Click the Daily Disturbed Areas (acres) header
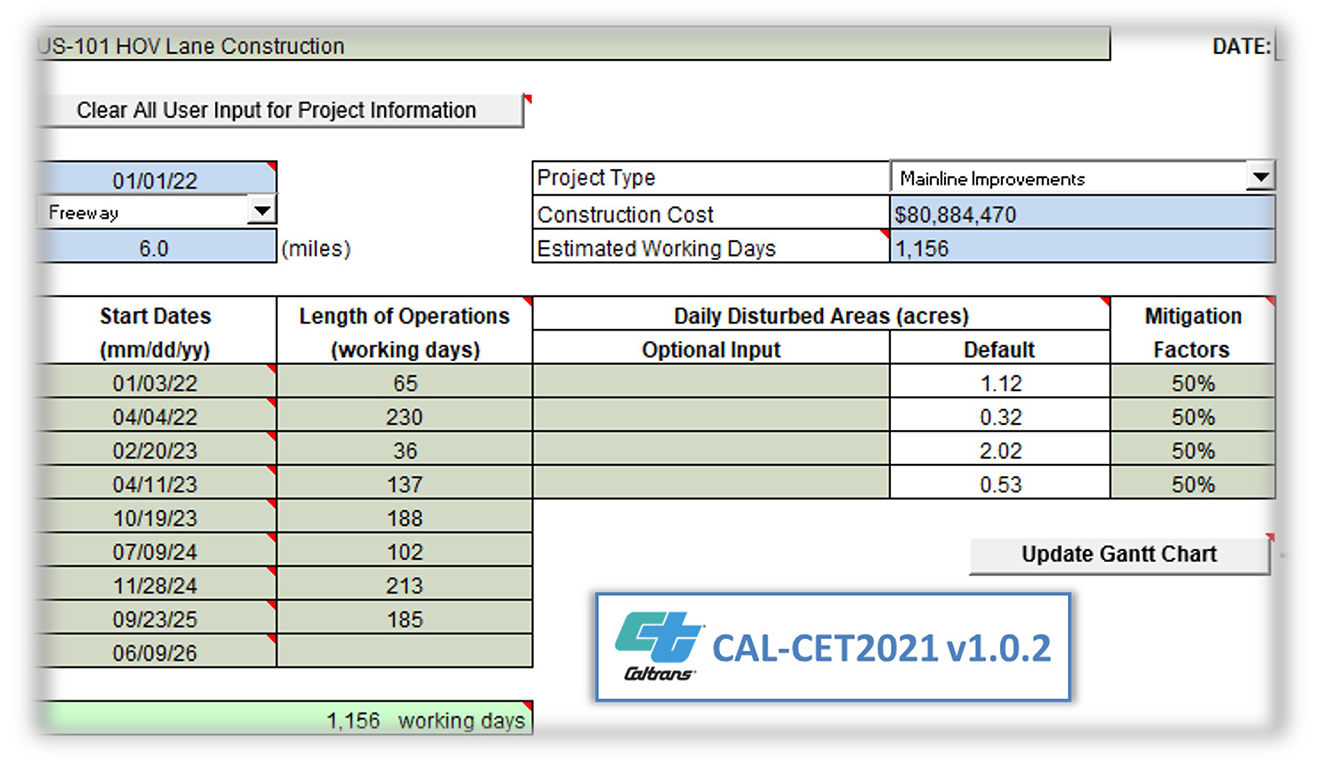This screenshot has height=765, width=1320. tap(821, 315)
